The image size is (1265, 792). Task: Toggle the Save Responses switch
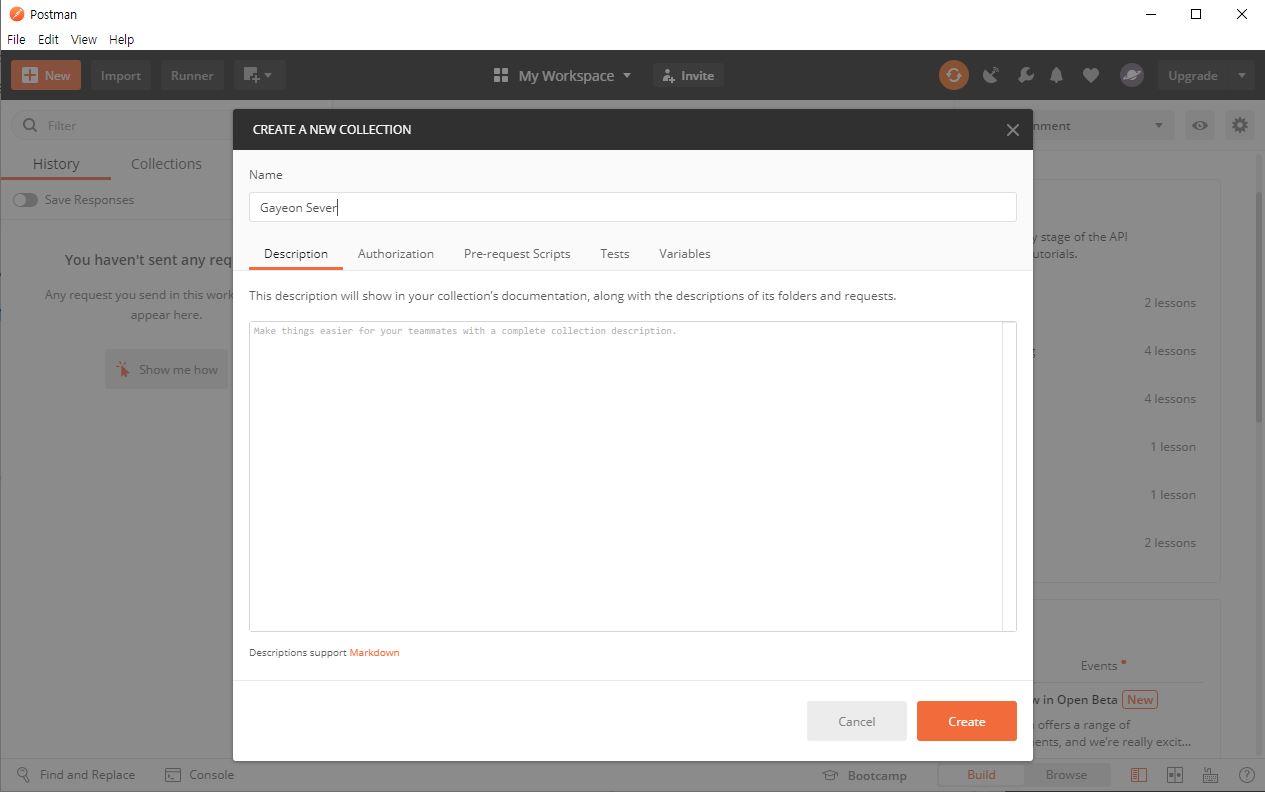pos(25,200)
